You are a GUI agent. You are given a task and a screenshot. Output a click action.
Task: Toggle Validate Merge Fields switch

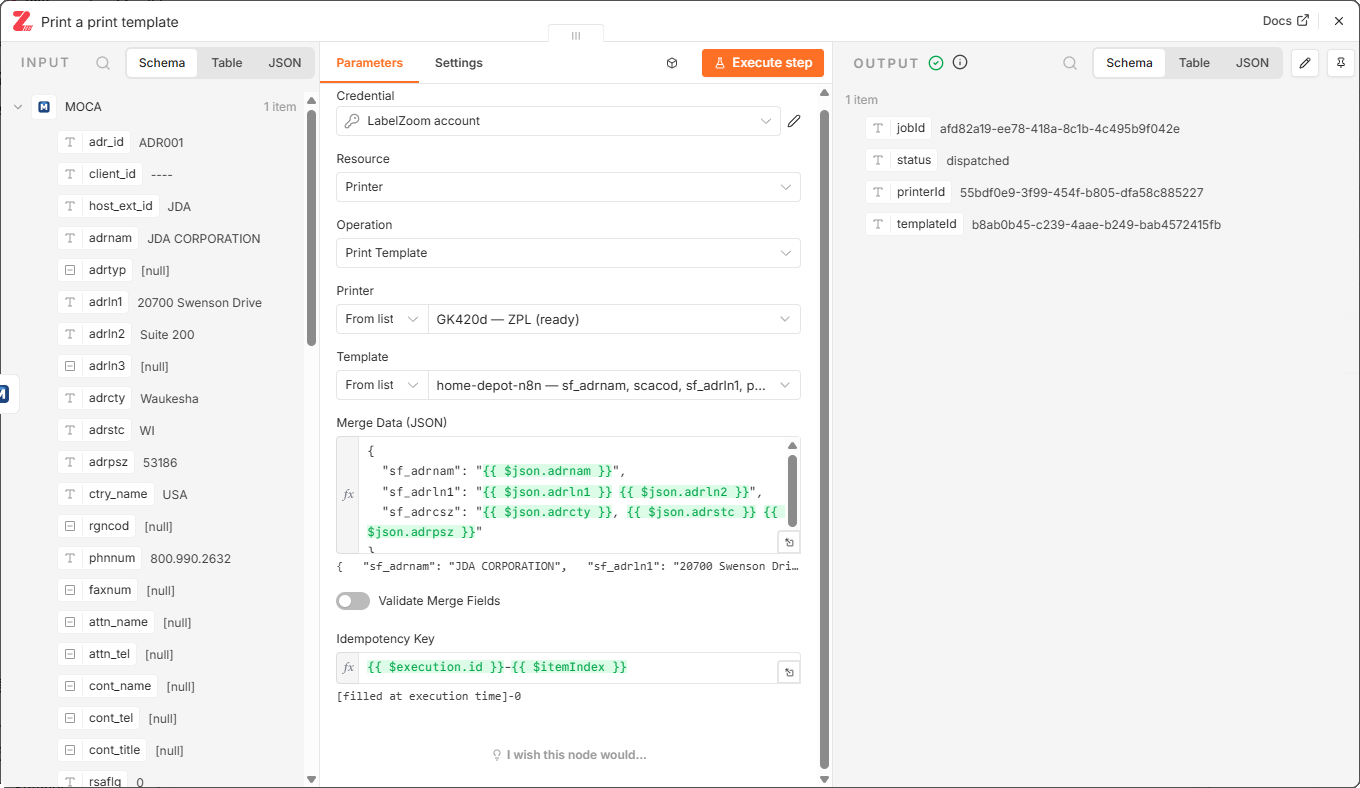(x=353, y=601)
